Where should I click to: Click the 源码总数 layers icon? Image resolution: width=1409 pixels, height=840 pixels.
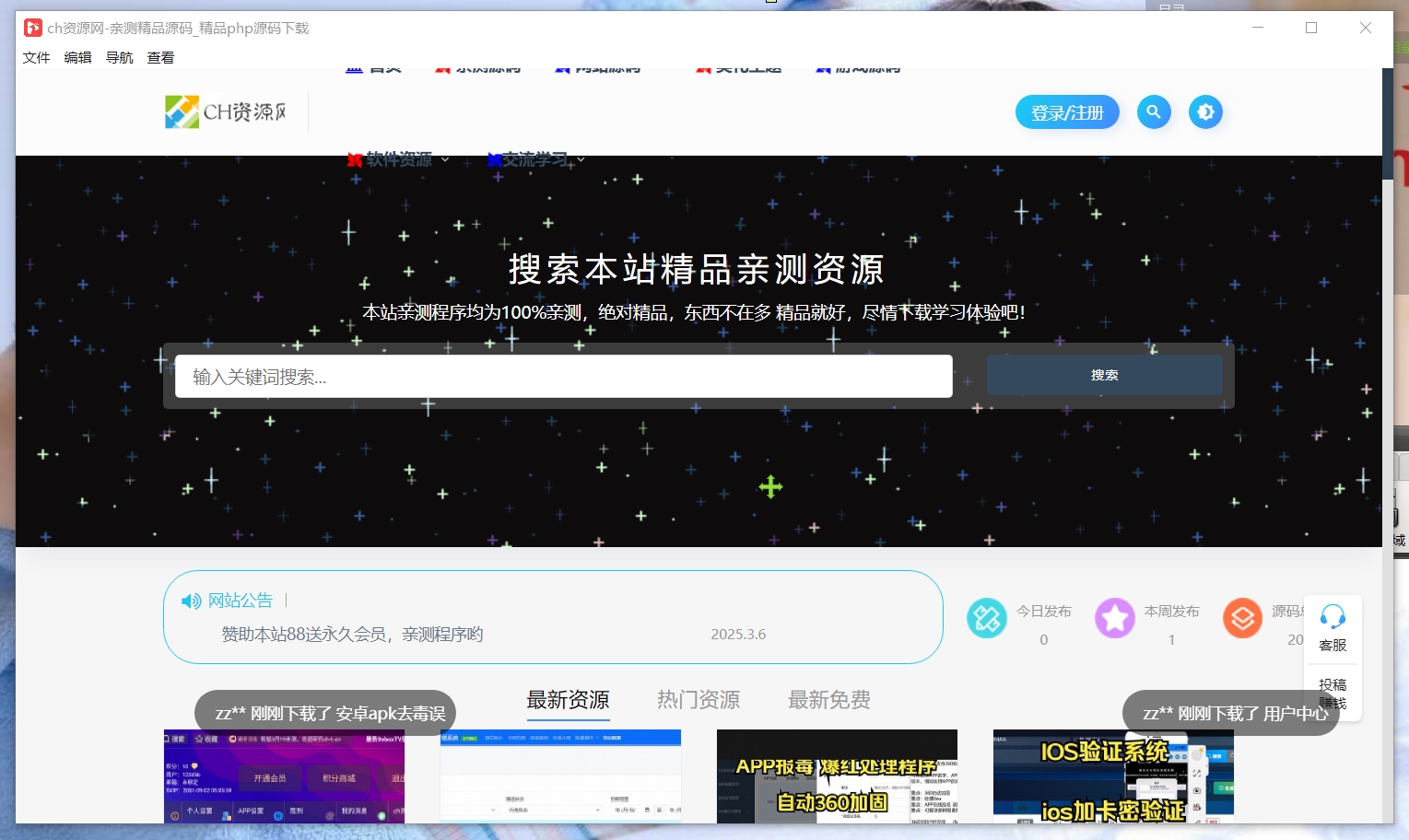click(x=1242, y=618)
